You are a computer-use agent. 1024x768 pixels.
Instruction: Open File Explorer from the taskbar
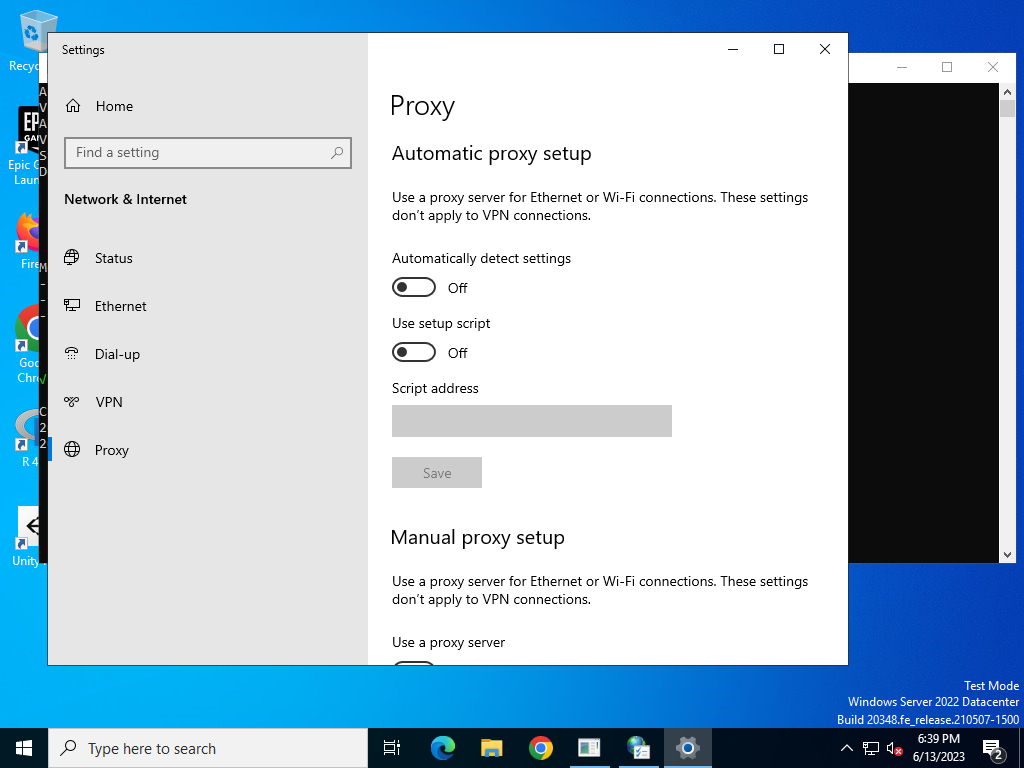pyautogui.click(x=492, y=748)
